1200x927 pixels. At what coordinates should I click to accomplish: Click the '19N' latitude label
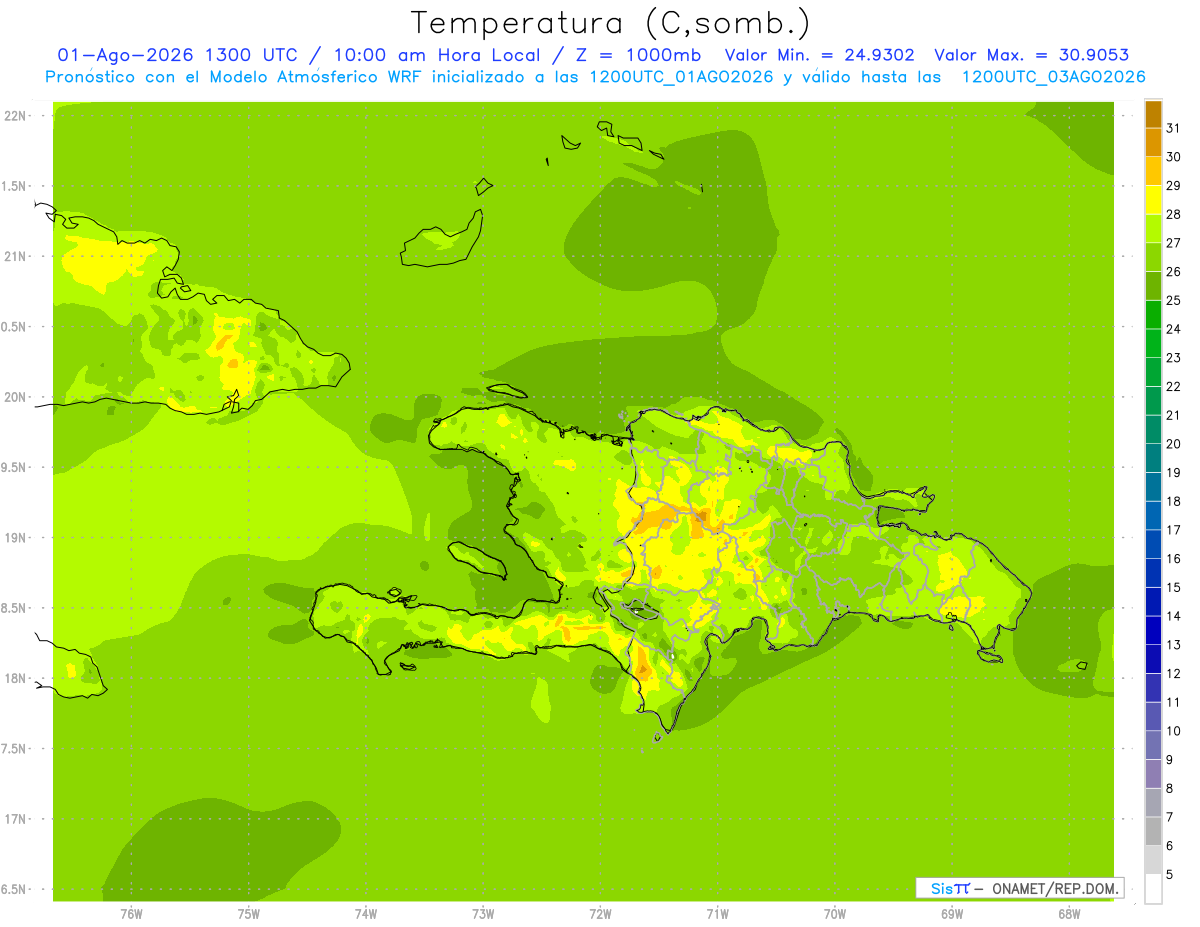click(x=15, y=538)
